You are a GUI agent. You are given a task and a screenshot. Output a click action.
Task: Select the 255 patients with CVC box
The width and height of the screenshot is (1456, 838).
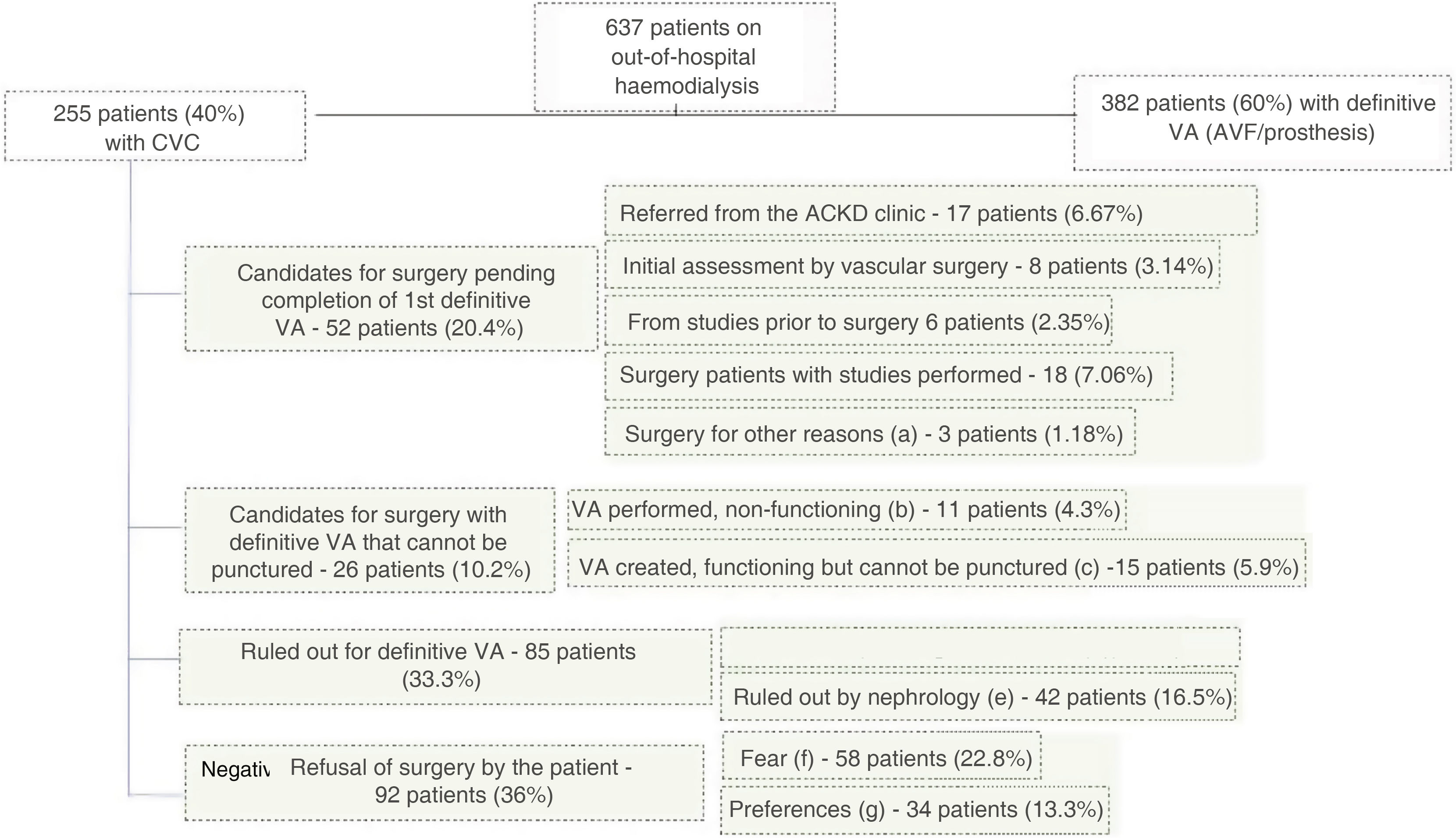point(155,127)
